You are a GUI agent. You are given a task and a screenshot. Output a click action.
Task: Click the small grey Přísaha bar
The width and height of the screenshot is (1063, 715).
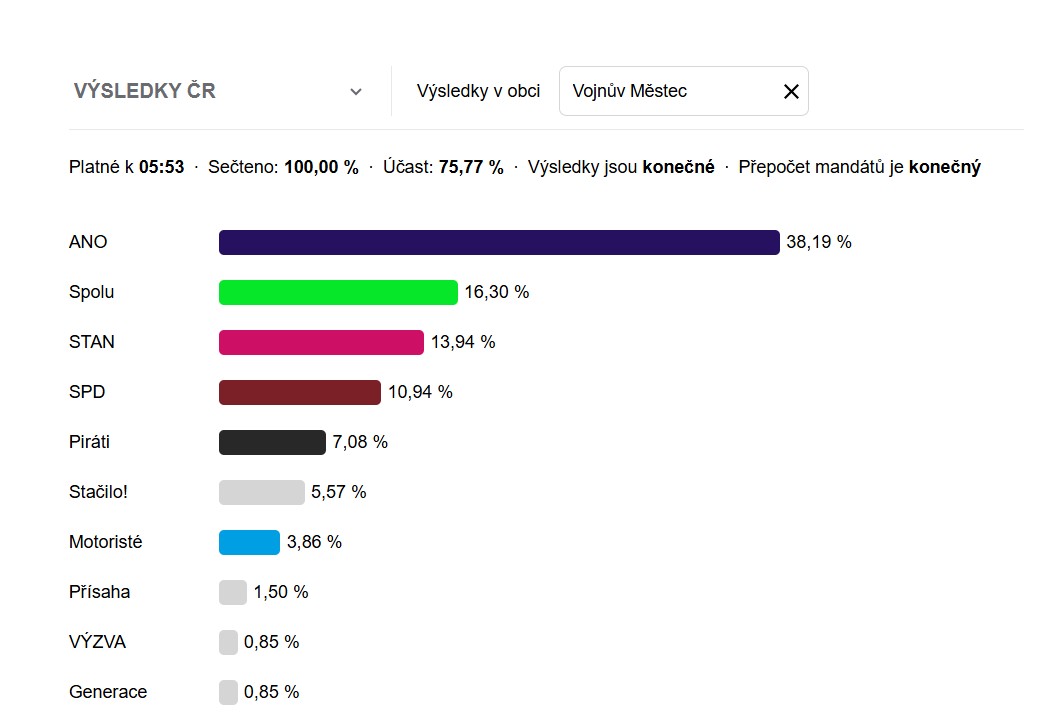(x=233, y=592)
